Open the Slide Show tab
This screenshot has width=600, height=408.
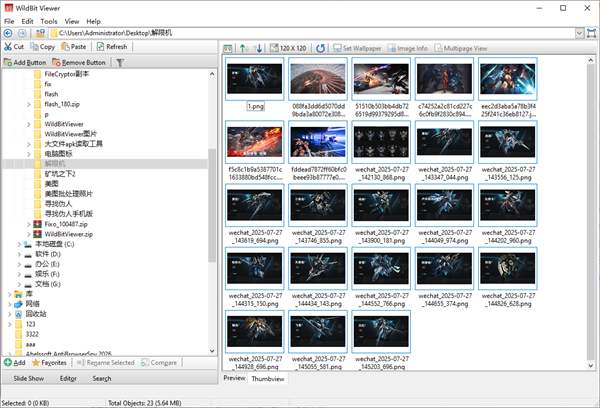pos(28,379)
